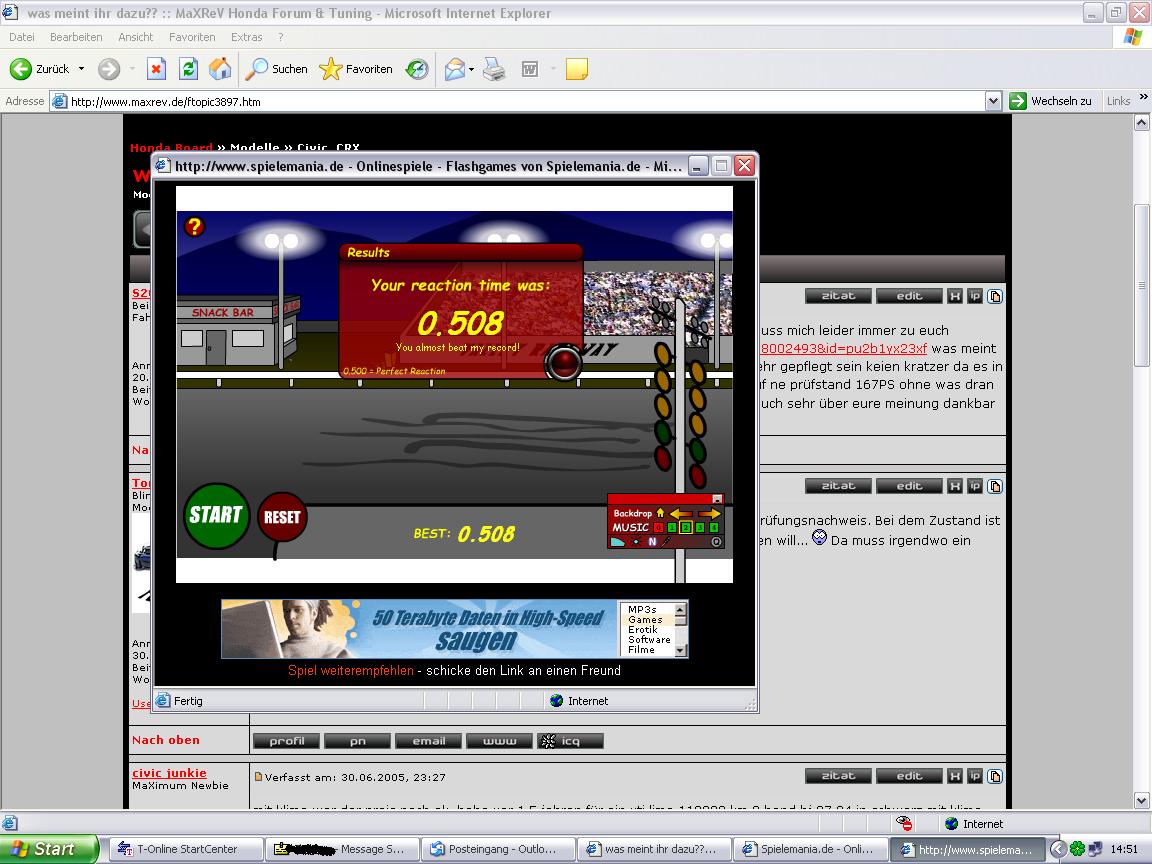The image size is (1152, 864).
Task: Open the Favoriten menu
Action: [x=192, y=37]
